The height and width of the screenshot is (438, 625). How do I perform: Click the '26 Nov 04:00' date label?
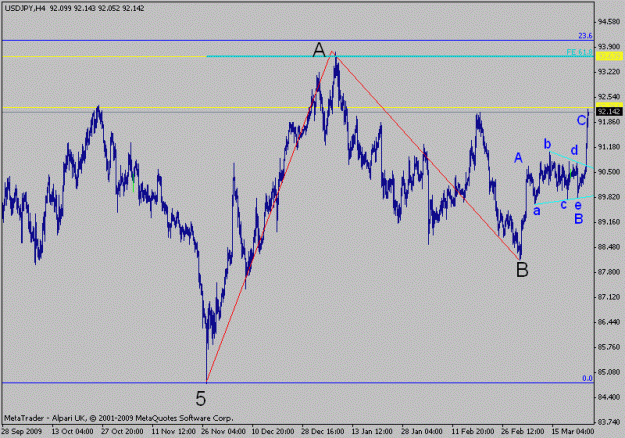pyautogui.click(x=223, y=431)
